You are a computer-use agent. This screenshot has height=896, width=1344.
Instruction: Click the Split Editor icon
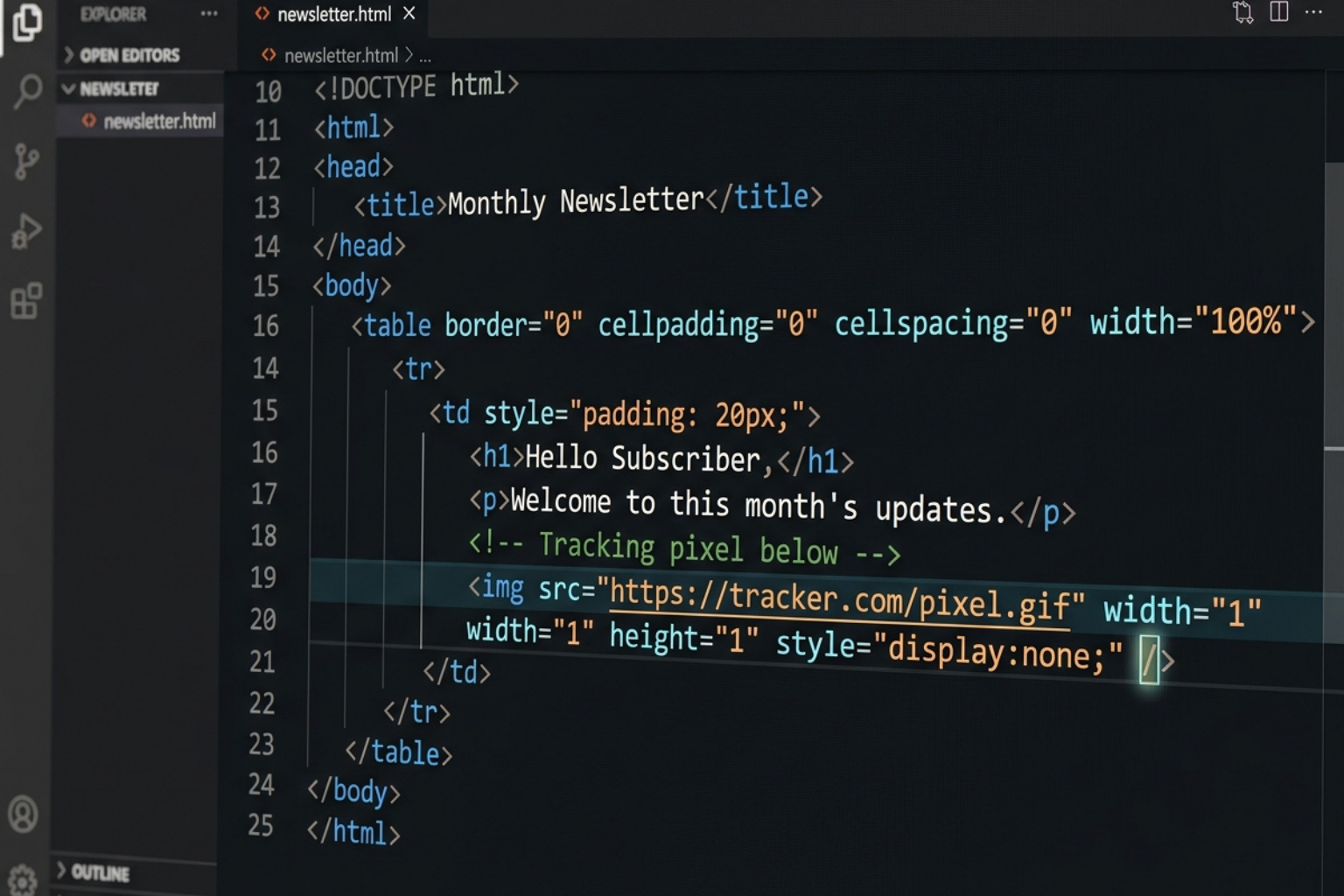pyautogui.click(x=1278, y=12)
